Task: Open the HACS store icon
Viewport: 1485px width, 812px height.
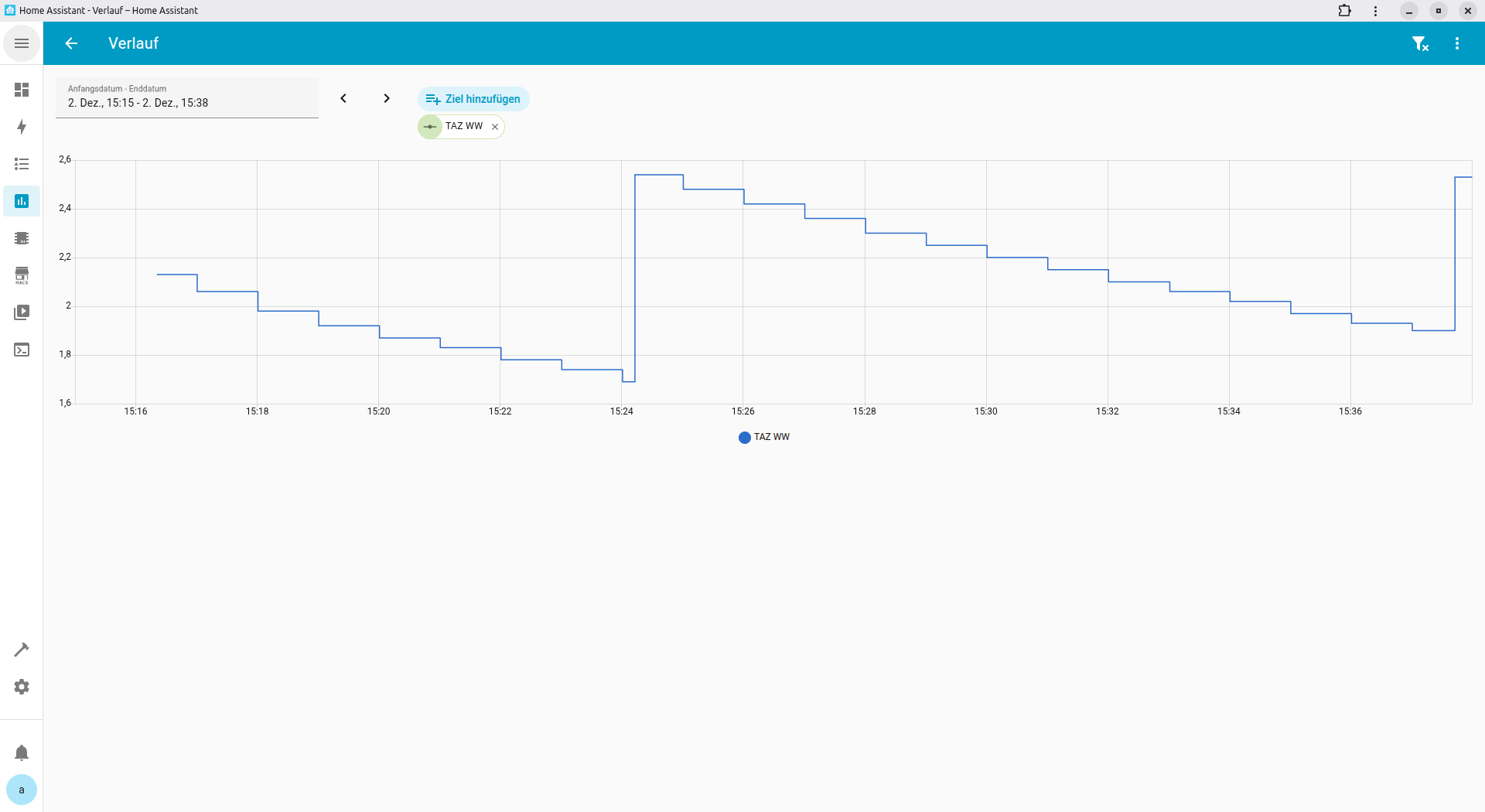Action: (22, 275)
